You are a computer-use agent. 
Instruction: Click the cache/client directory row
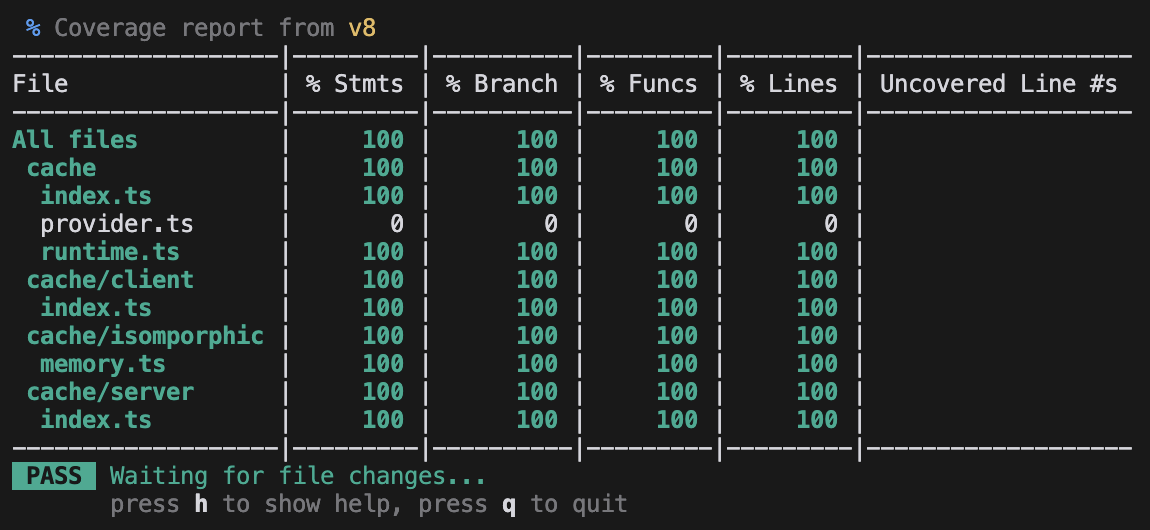click(110, 280)
